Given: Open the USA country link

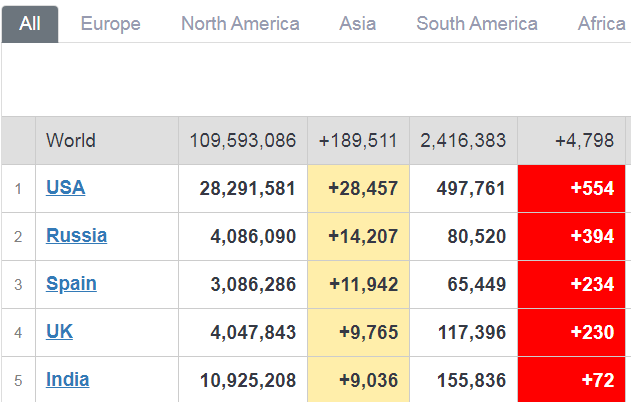Looking at the screenshot, I should pyautogui.click(x=65, y=187).
